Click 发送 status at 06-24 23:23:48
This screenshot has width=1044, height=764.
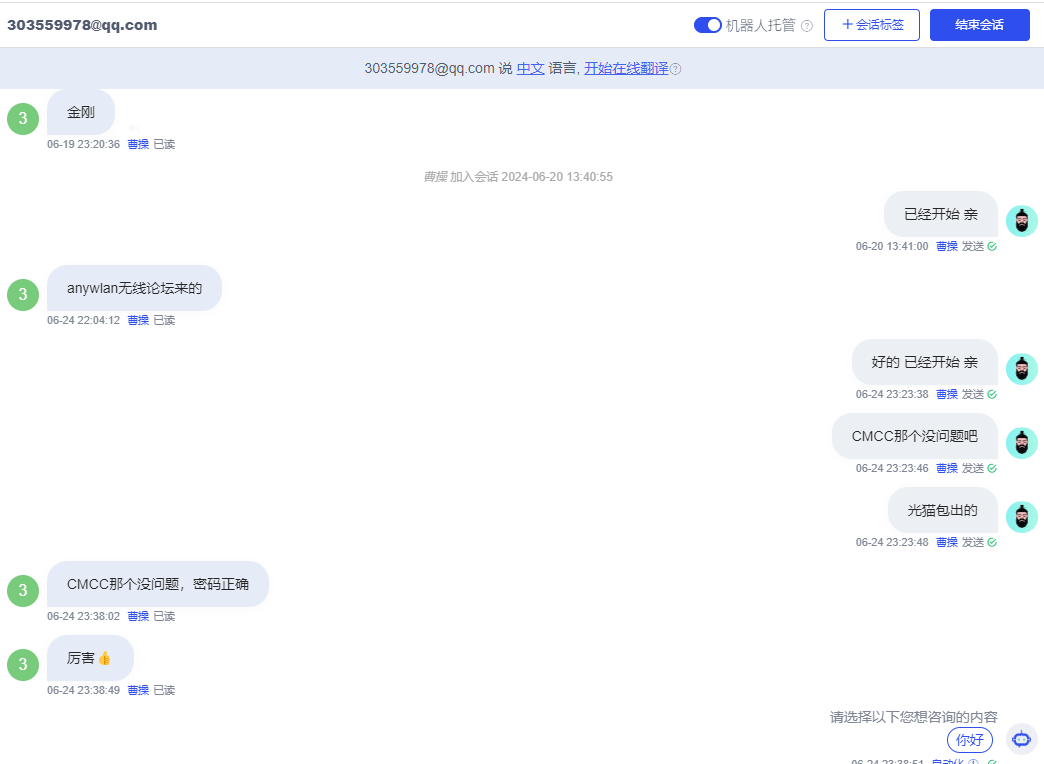point(973,542)
